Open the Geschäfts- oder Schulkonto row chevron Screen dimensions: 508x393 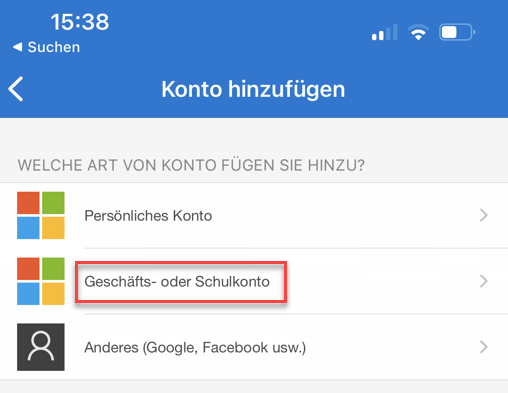point(484,281)
